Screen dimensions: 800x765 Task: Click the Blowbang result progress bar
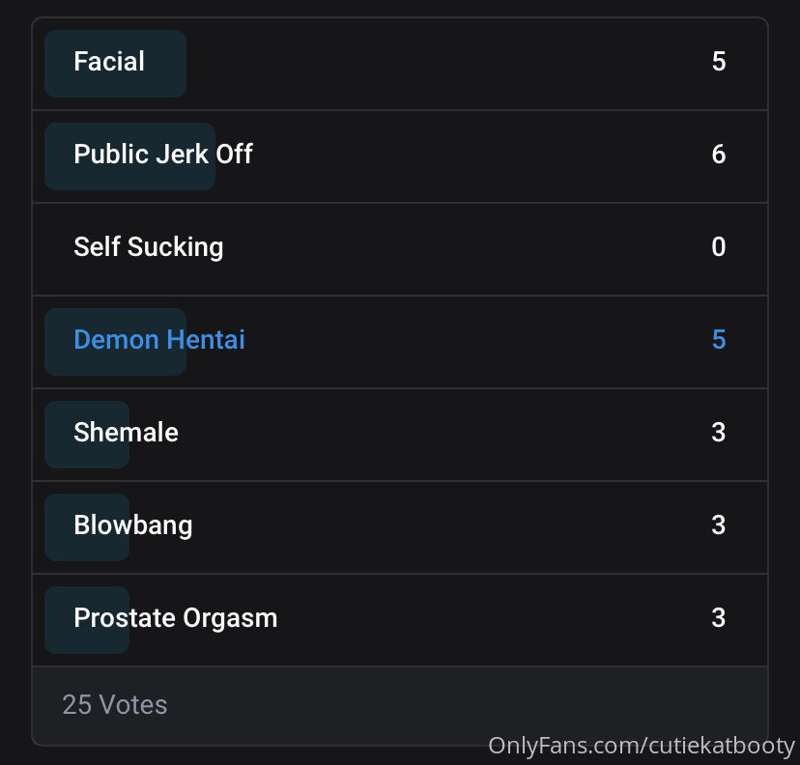click(x=87, y=527)
